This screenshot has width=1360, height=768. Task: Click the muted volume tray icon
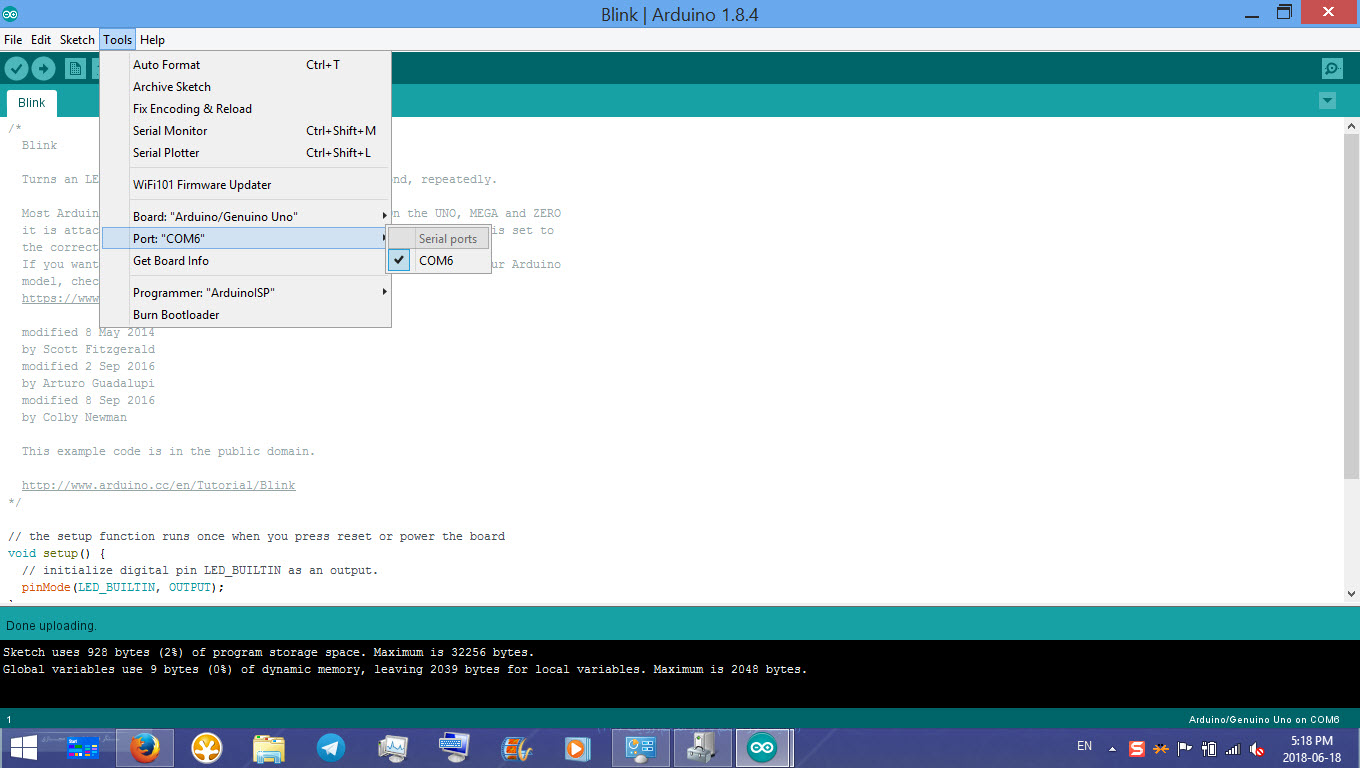[1257, 748]
